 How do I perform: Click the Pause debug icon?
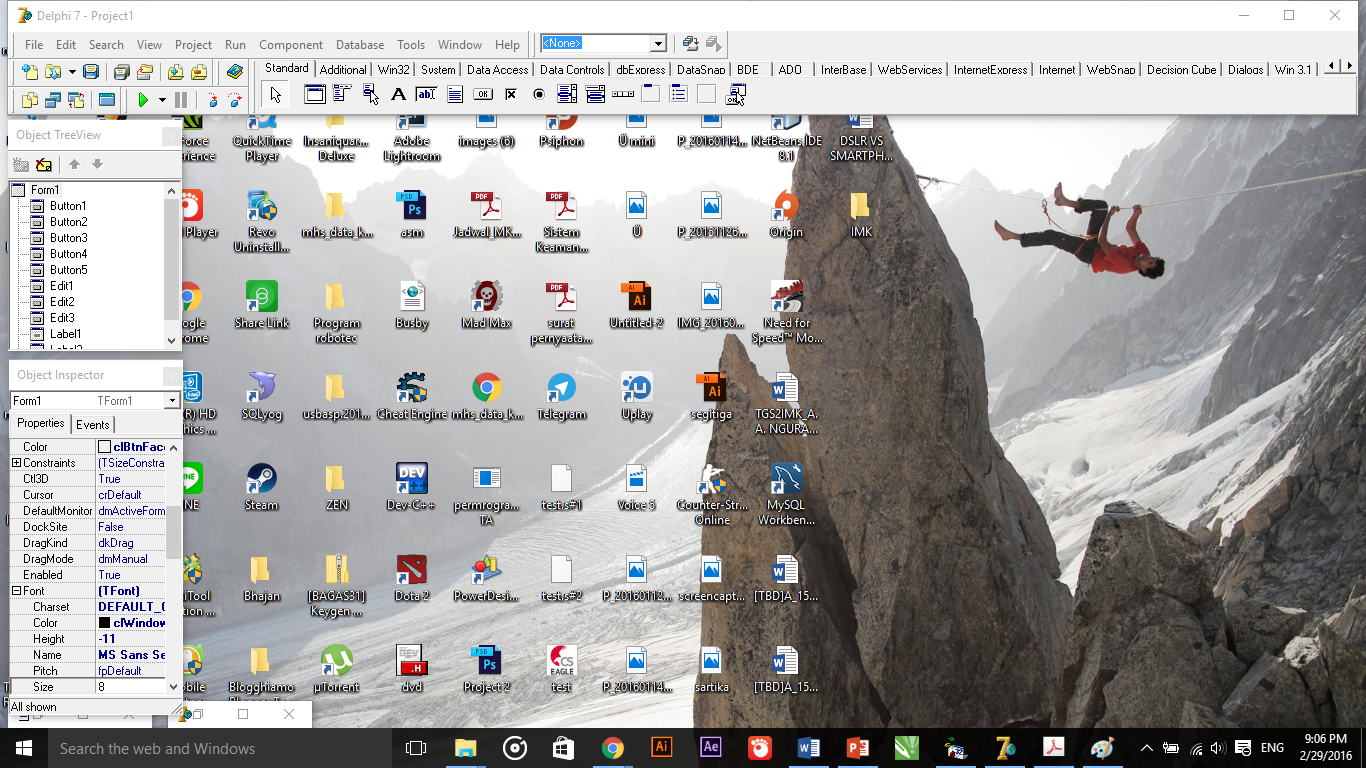coord(181,100)
